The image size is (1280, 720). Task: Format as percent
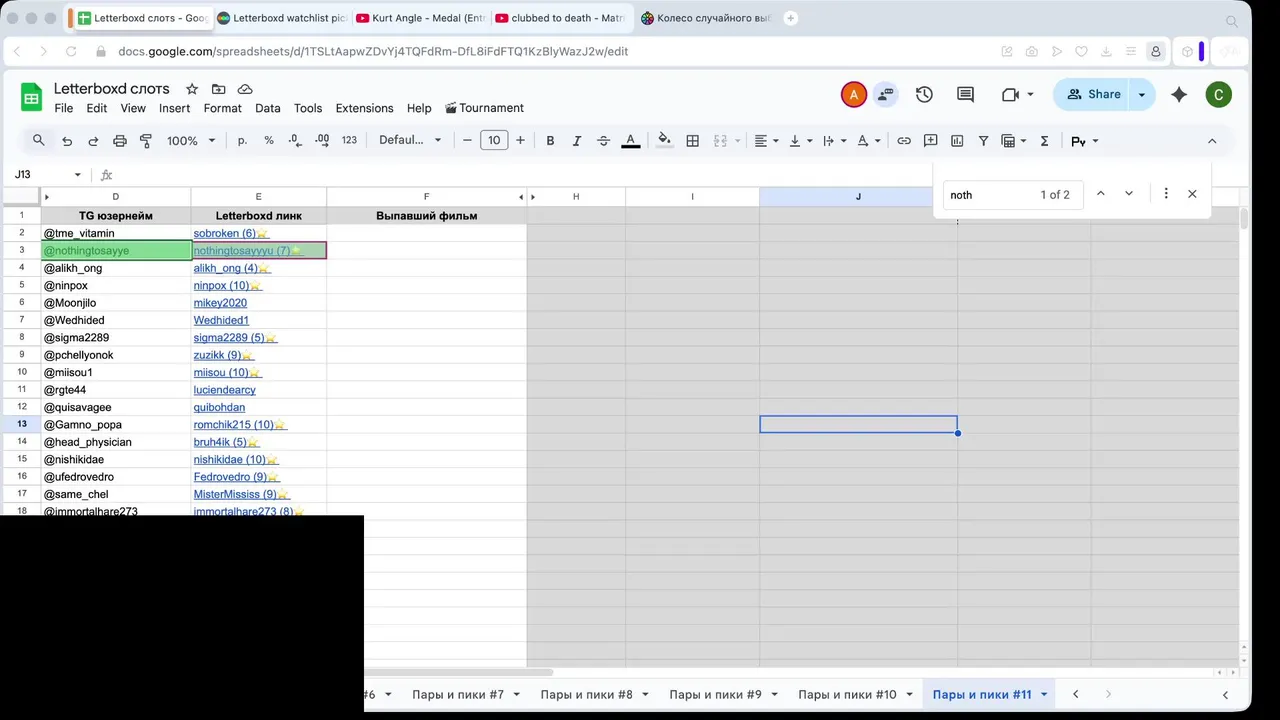click(x=269, y=141)
